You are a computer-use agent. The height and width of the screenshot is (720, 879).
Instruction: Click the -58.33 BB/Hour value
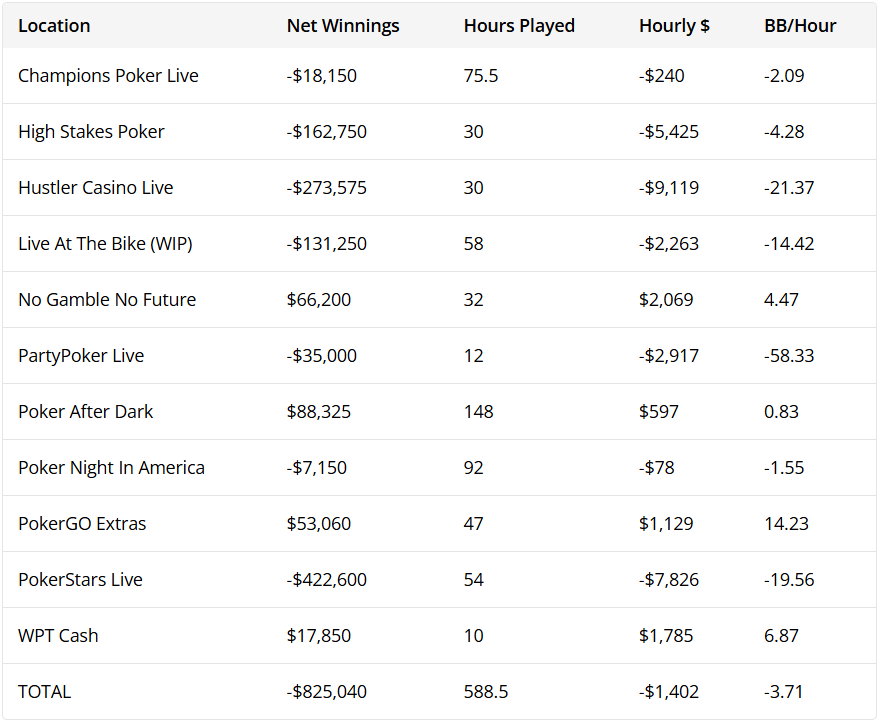click(790, 356)
